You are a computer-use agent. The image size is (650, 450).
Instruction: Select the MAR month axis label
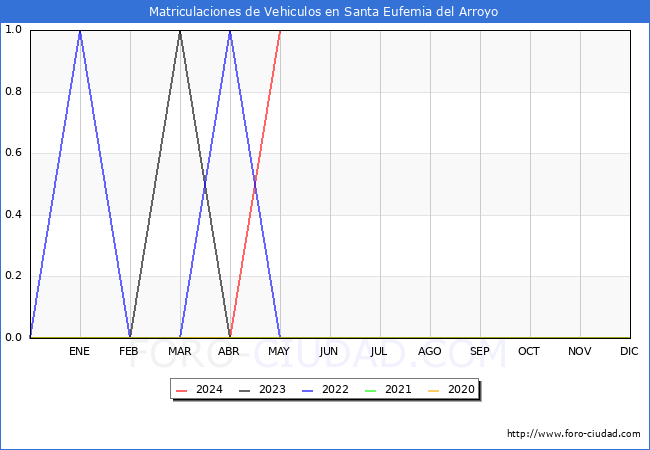pyautogui.click(x=179, y=351)
